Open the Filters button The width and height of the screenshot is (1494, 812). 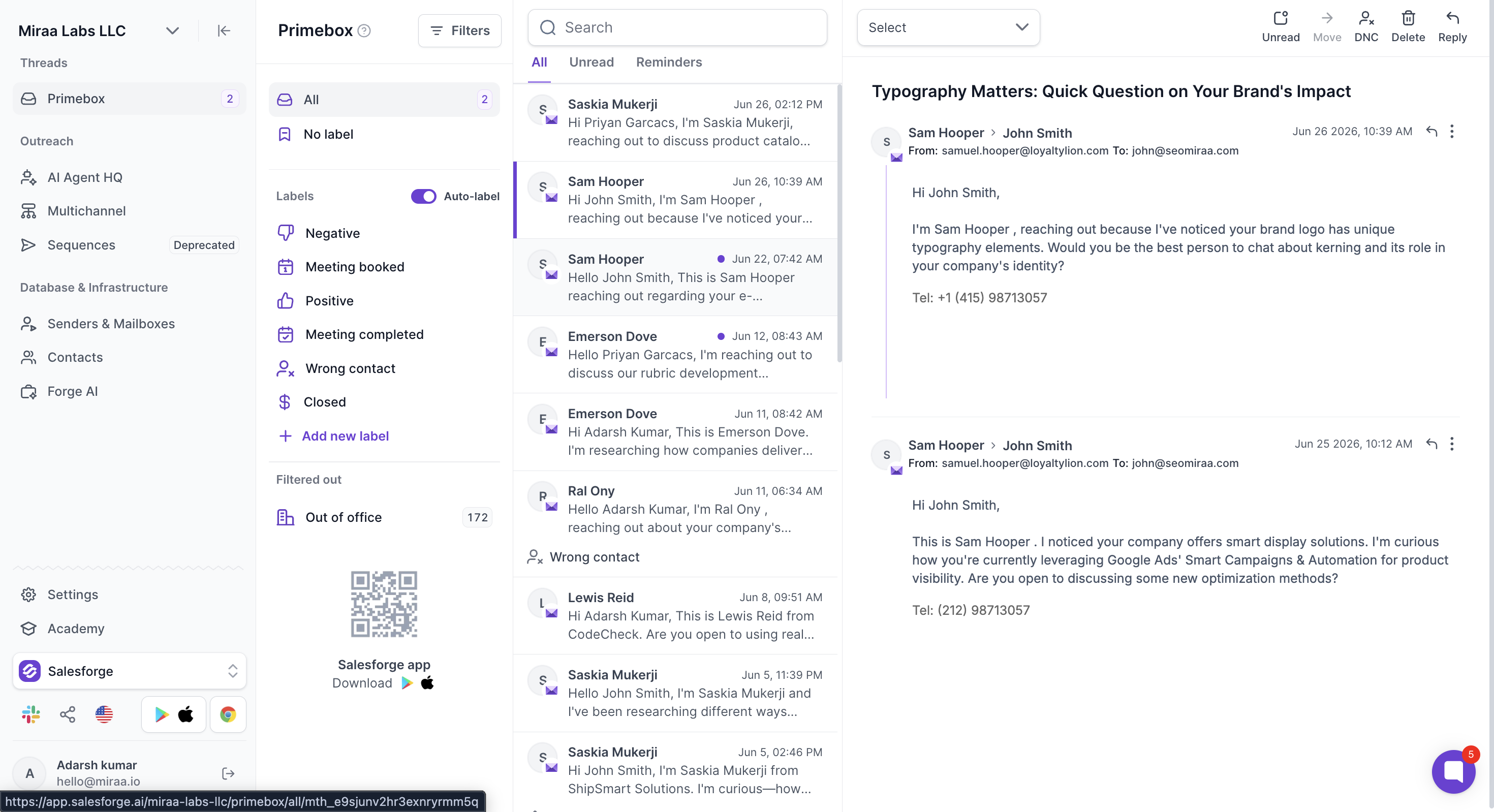(459, 30)
